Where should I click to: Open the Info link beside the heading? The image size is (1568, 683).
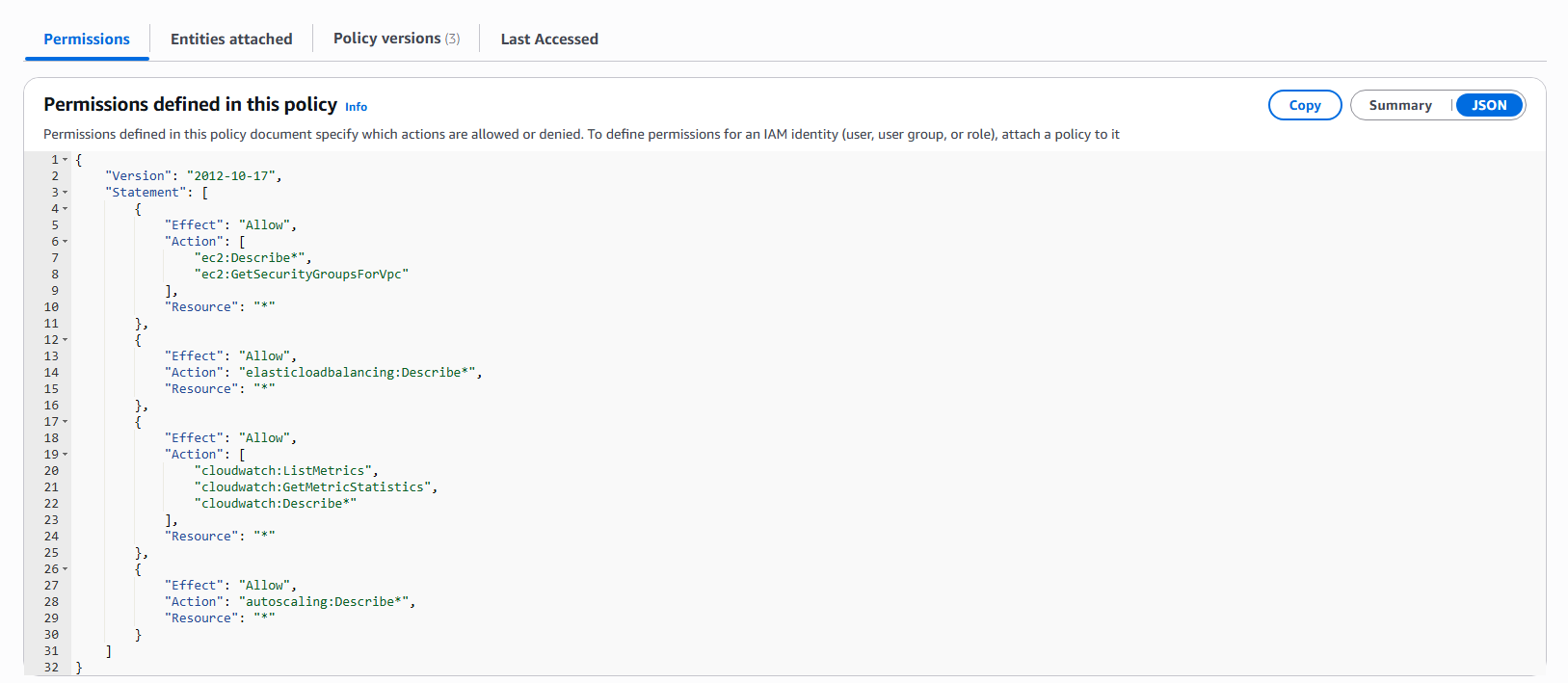pos(356,107)
